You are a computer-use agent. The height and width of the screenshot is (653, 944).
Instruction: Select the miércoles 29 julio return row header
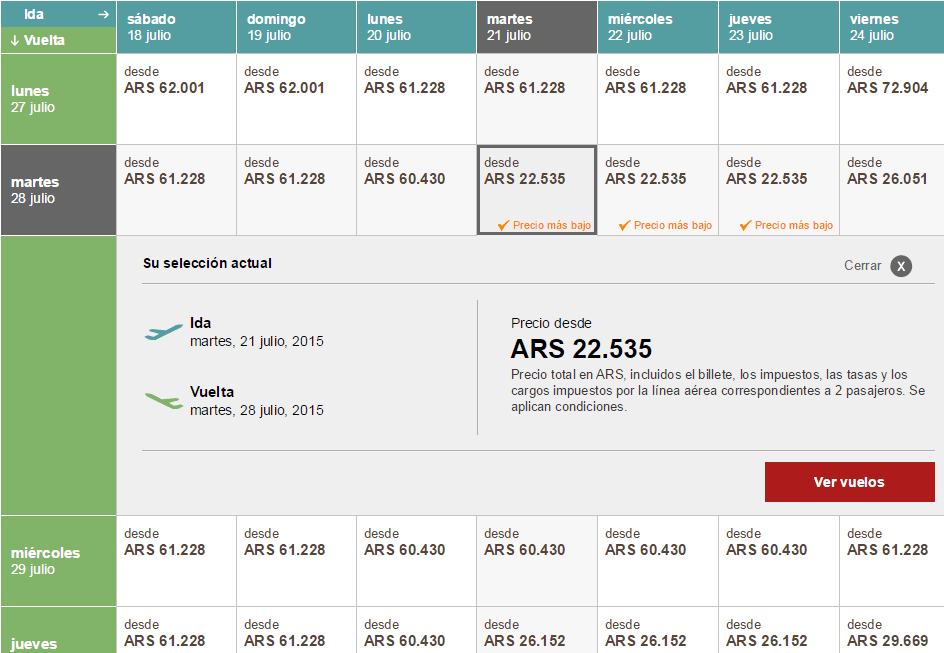coord(58,561)
